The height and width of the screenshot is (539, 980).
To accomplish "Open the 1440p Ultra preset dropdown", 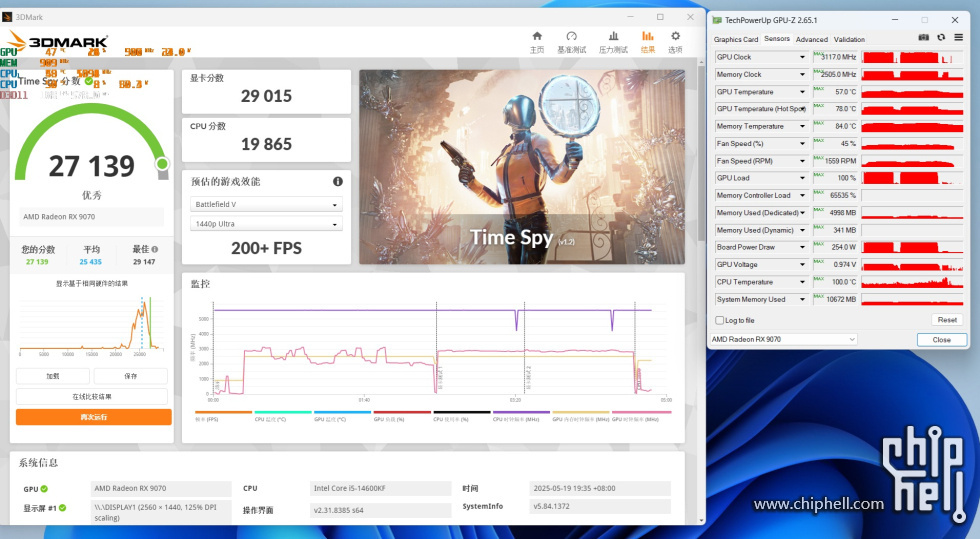I will click(x=266, y=224).
